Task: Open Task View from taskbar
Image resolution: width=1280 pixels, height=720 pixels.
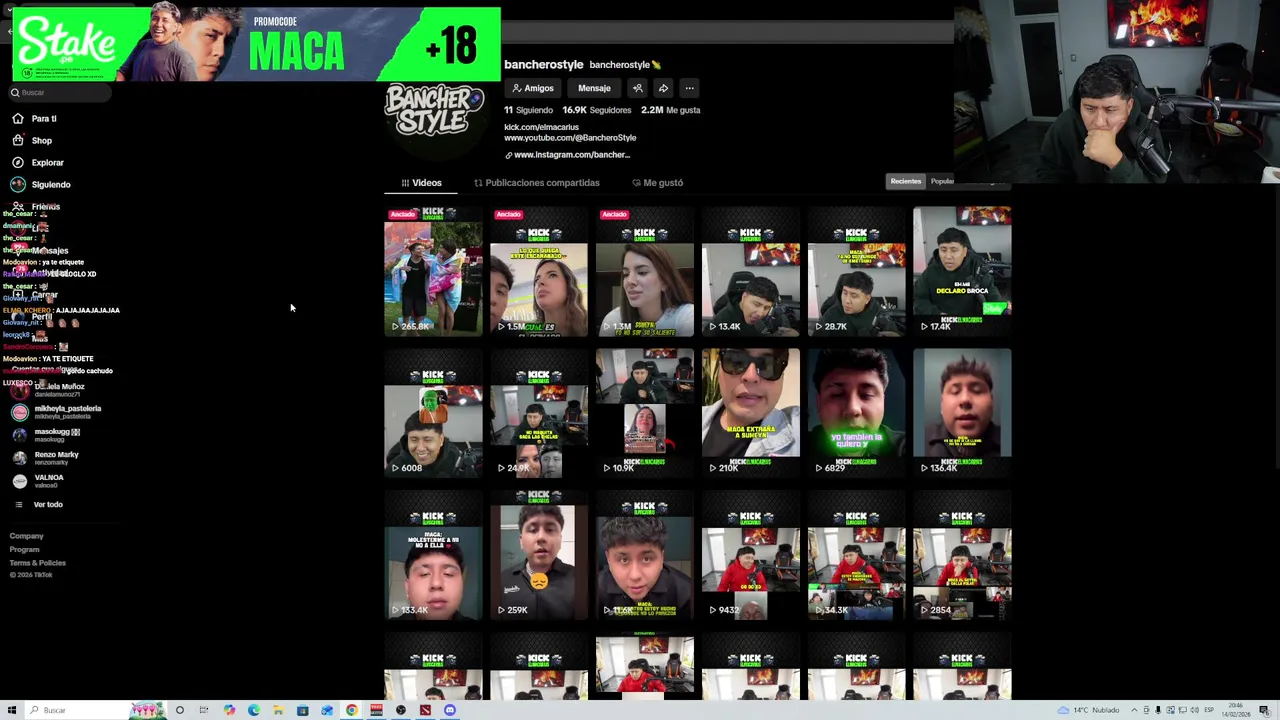Action: [204, 710]
